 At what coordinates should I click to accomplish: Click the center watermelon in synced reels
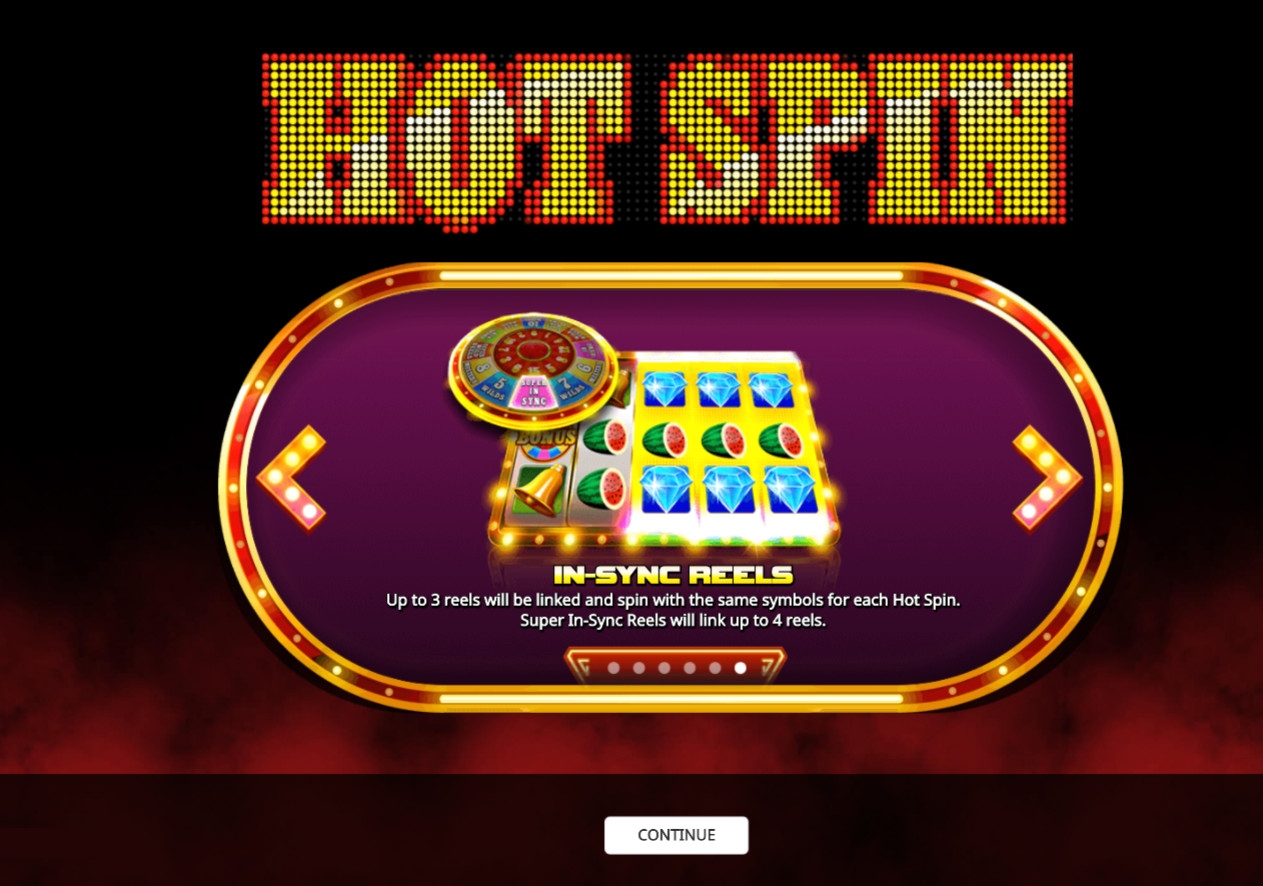point(722,439)
